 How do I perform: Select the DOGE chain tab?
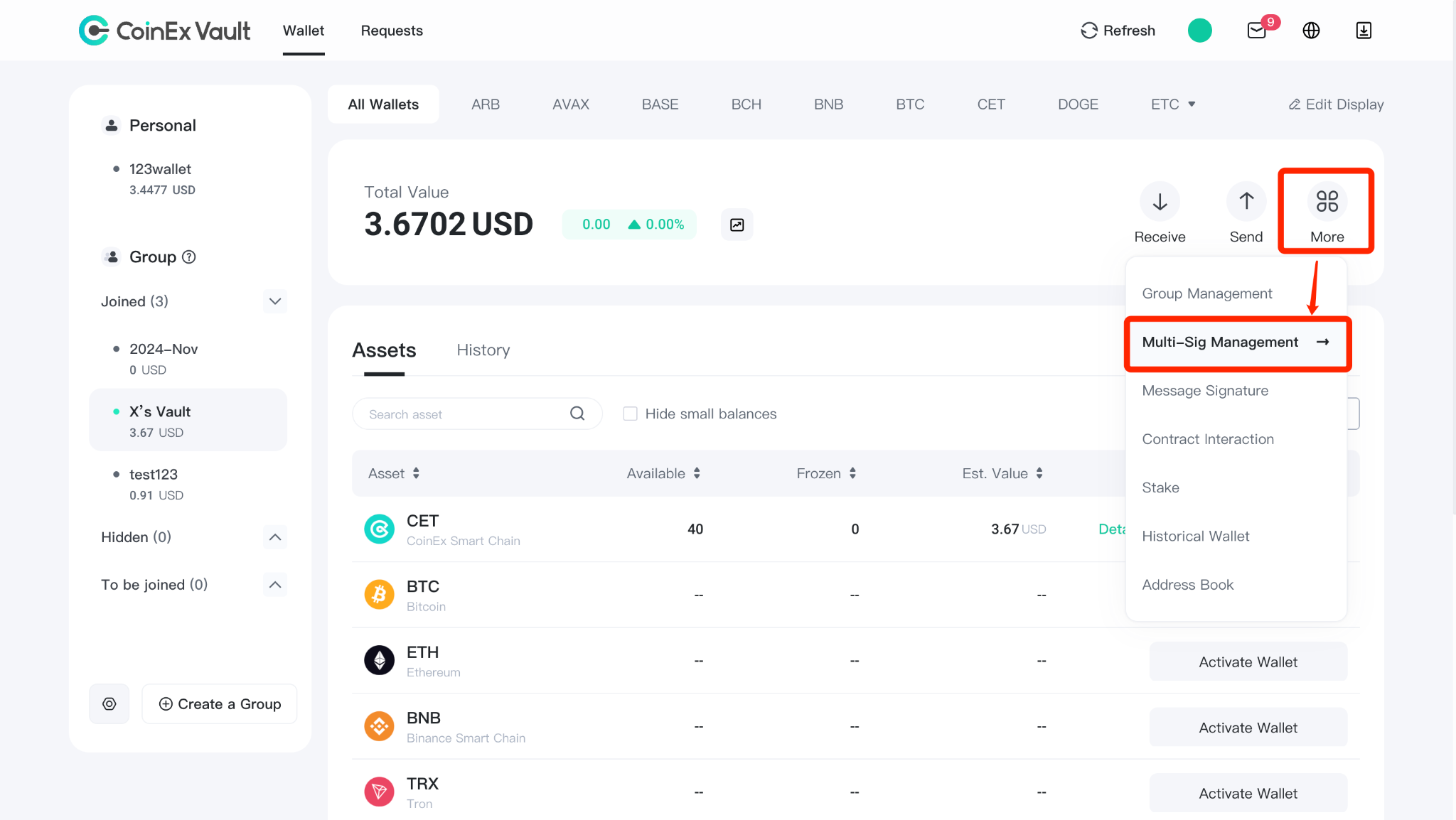(x=1078, y=104)
